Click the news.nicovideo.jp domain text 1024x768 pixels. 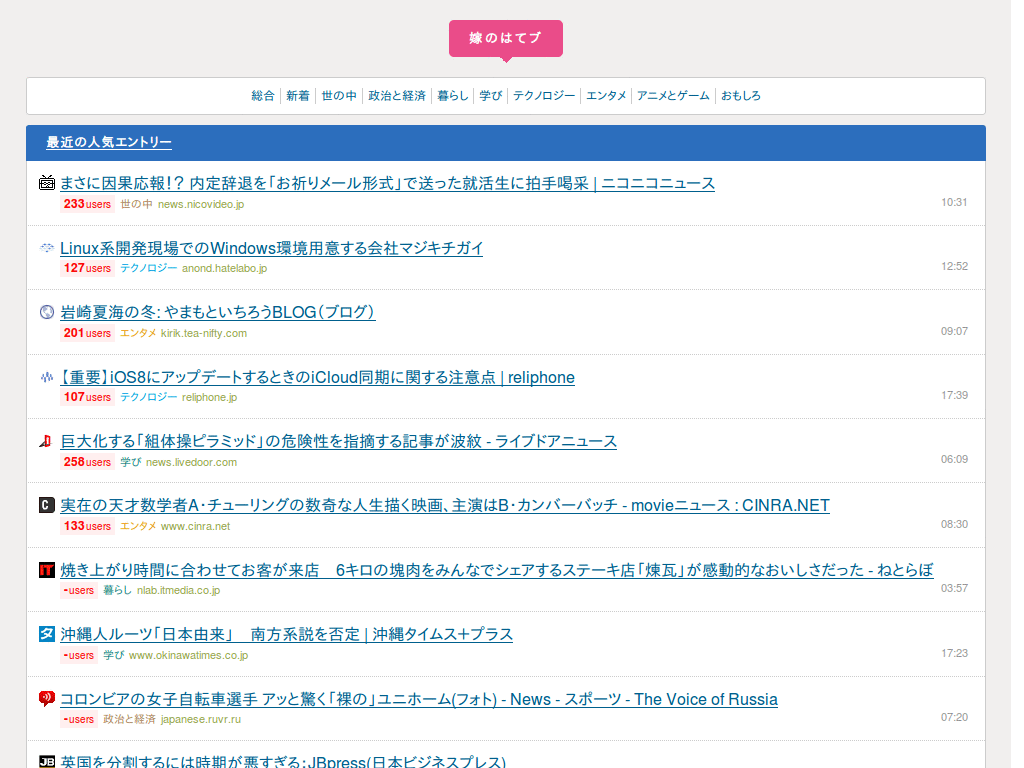(201, 204)
